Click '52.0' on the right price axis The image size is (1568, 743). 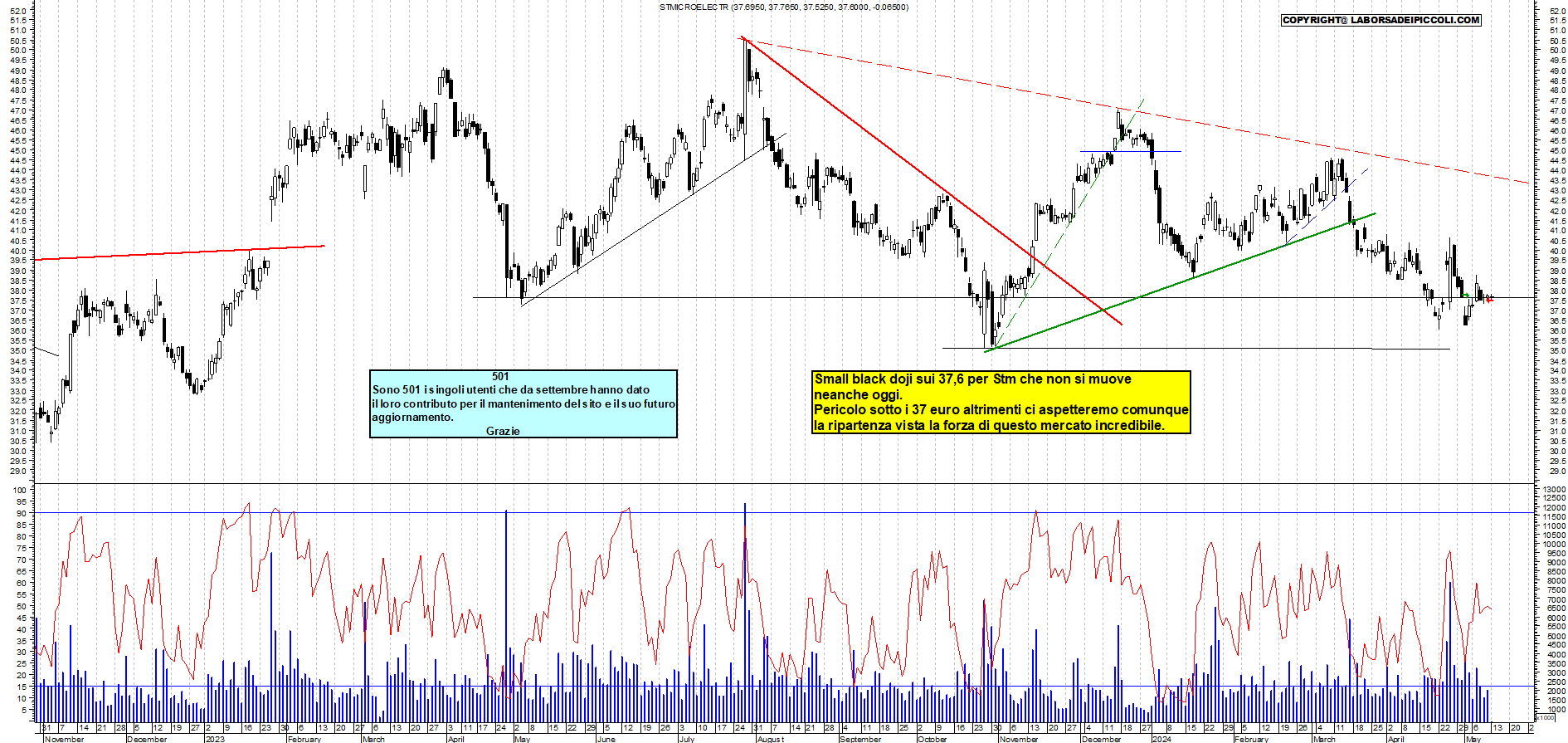[x=1556, y=10]
